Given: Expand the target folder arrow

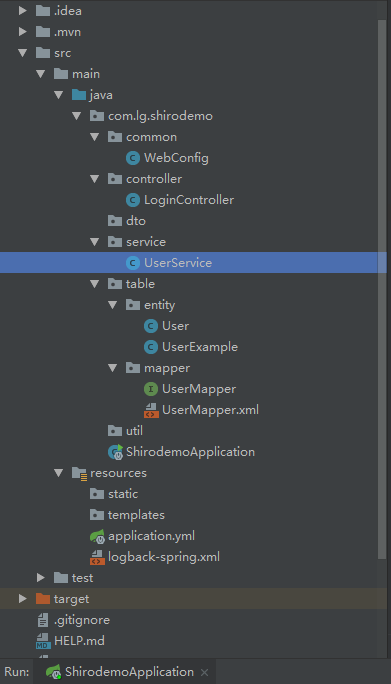Looking at the screenshot, I should [x=23, y=598].
